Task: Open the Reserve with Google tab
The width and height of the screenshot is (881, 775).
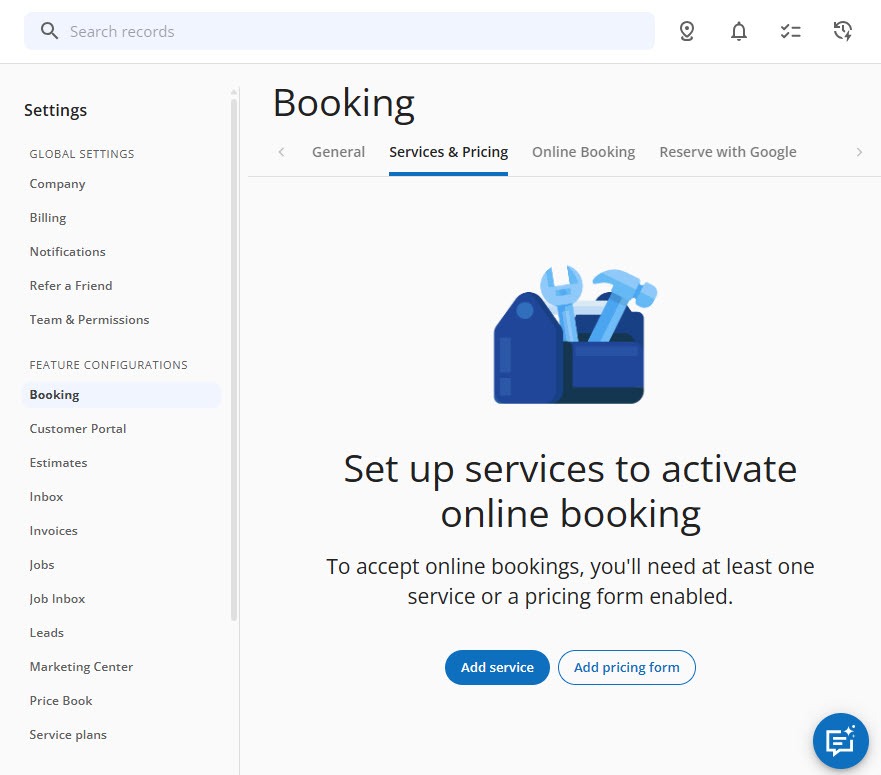Action: coord(728,152)
